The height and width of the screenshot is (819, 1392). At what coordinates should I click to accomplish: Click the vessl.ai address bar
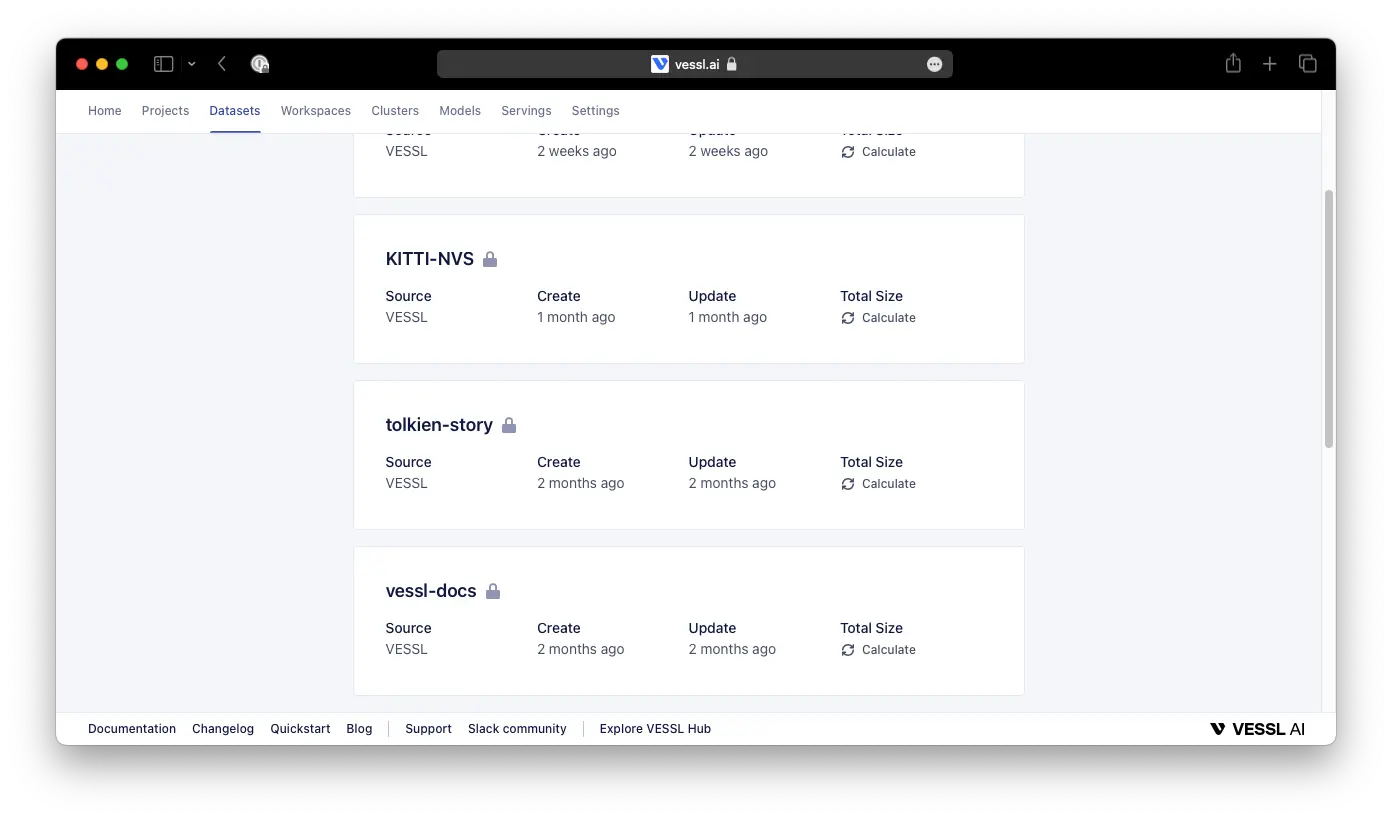(695, 64)
